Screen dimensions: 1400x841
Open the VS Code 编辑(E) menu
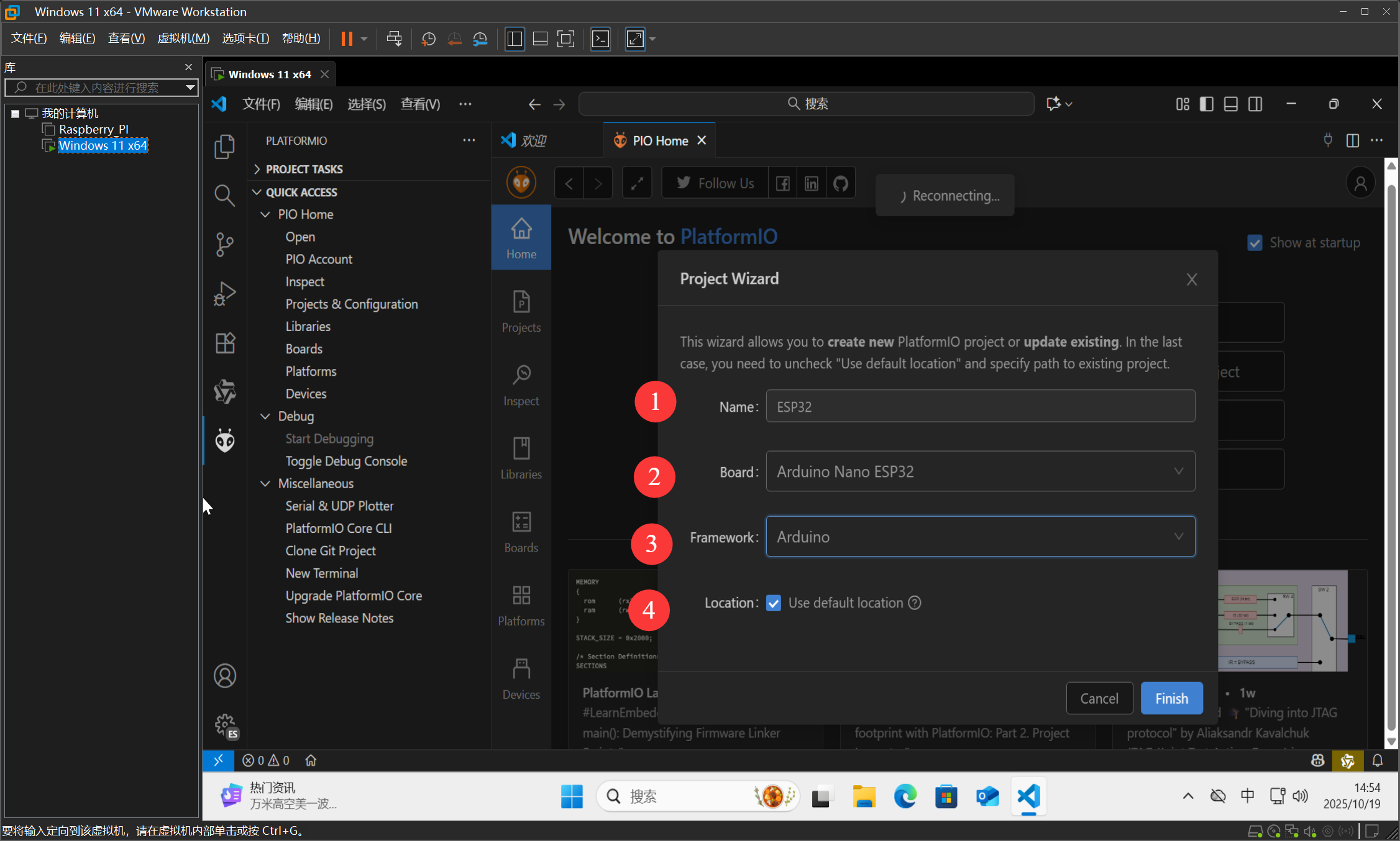tap(314, 104)
